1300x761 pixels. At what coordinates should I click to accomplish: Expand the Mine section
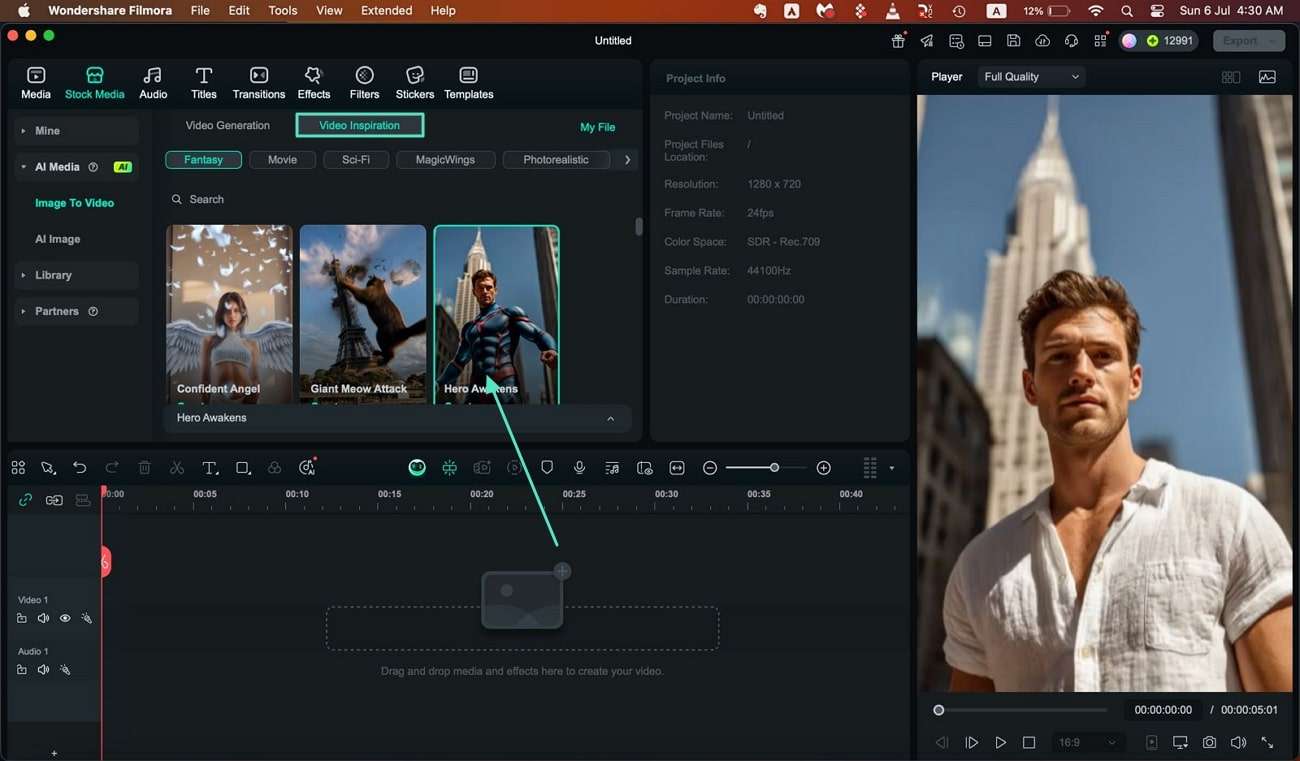click(77, 131)
